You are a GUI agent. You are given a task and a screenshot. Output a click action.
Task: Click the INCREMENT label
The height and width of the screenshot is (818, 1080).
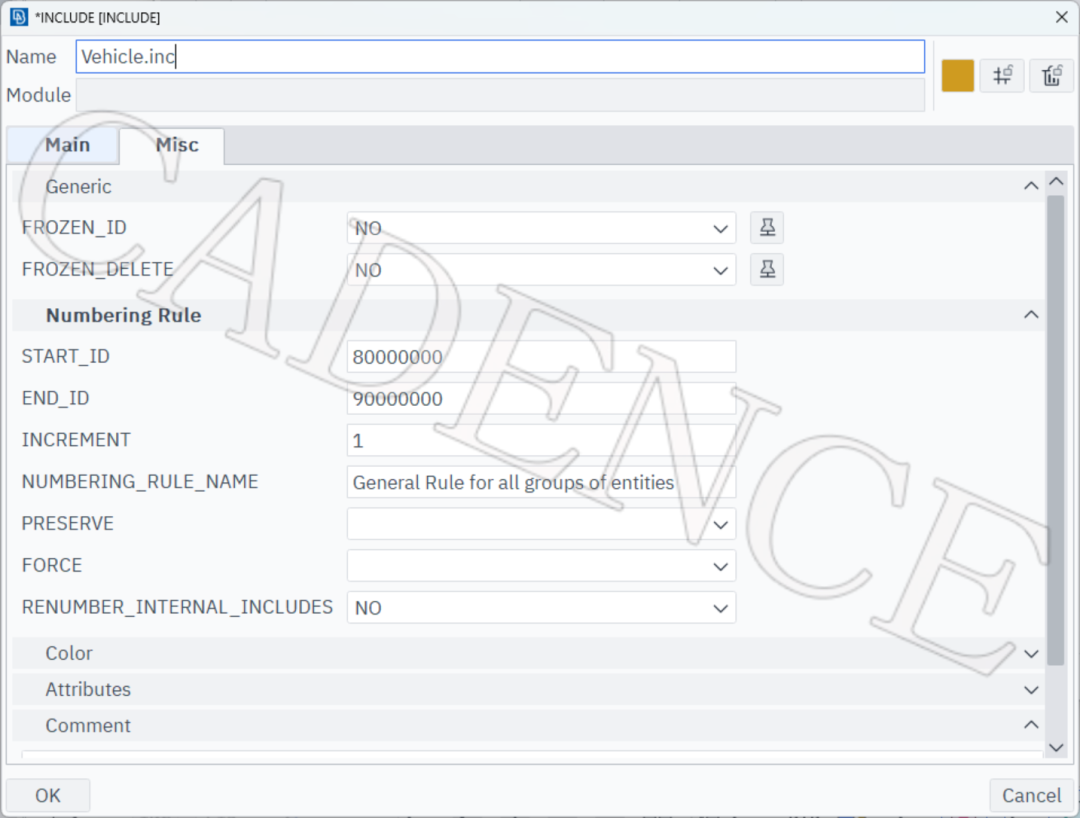pos(76,440)
